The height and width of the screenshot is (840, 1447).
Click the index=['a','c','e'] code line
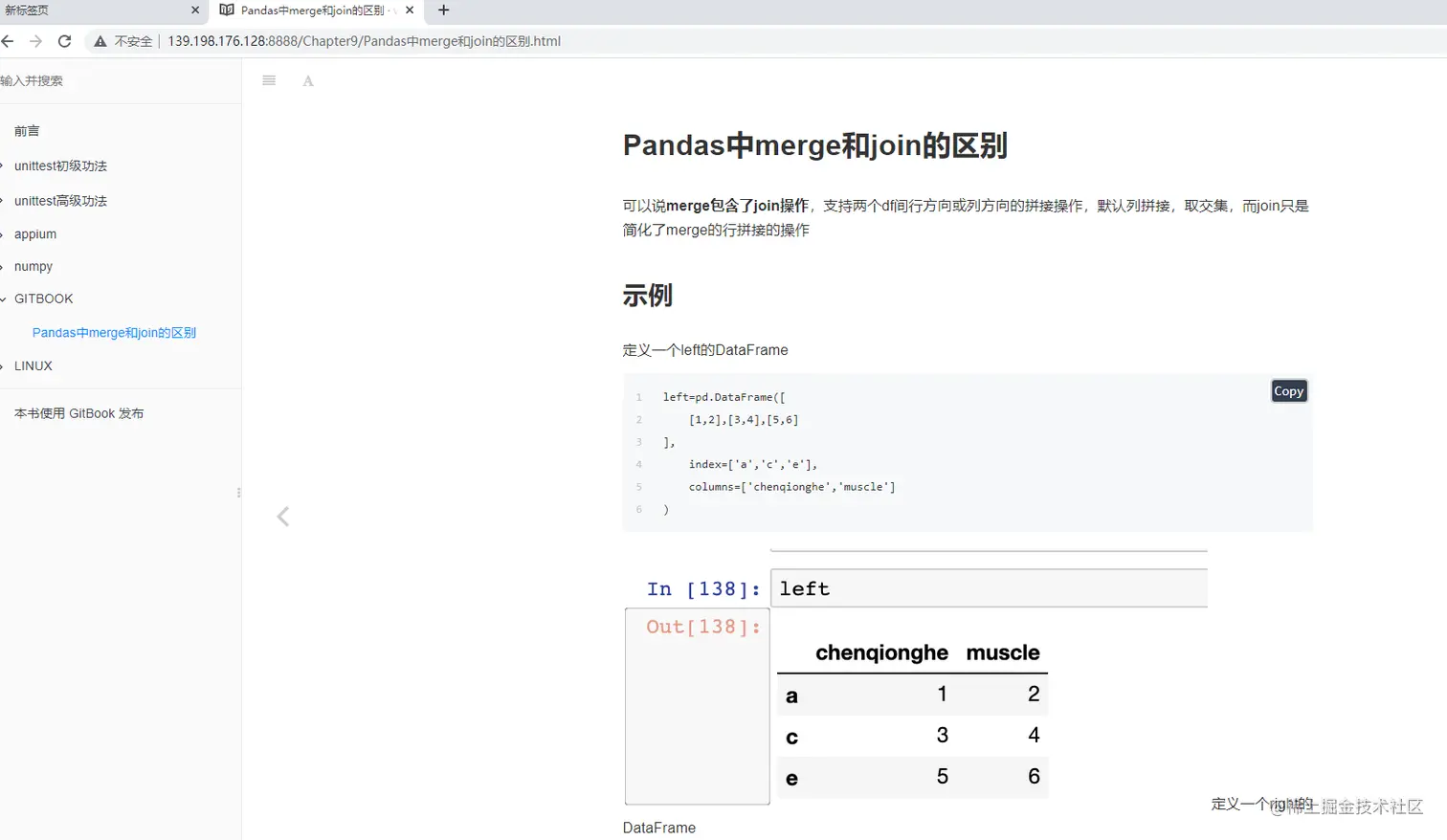(x=753, y=464)
